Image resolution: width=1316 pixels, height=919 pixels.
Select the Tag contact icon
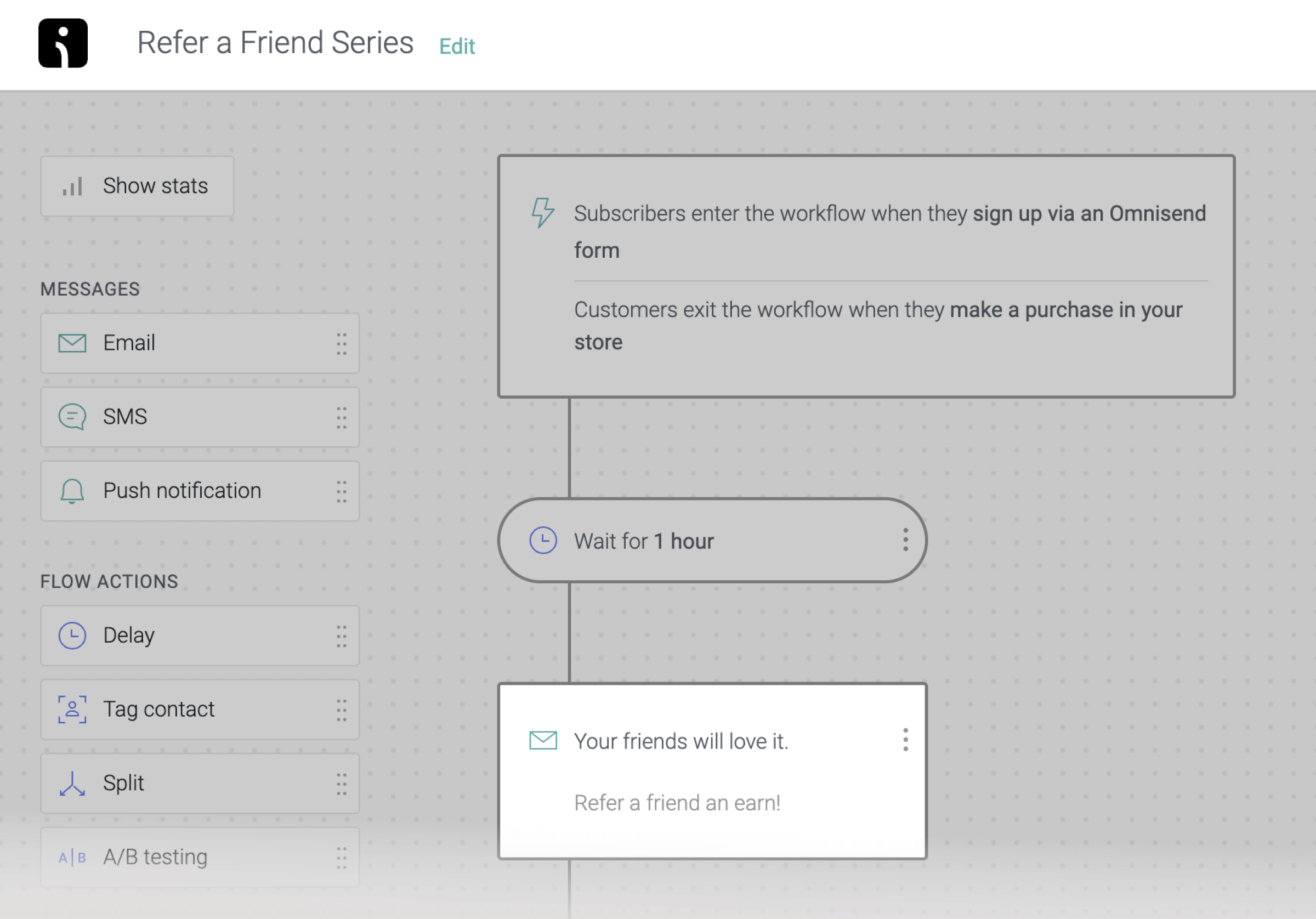(x=72, y=709)
